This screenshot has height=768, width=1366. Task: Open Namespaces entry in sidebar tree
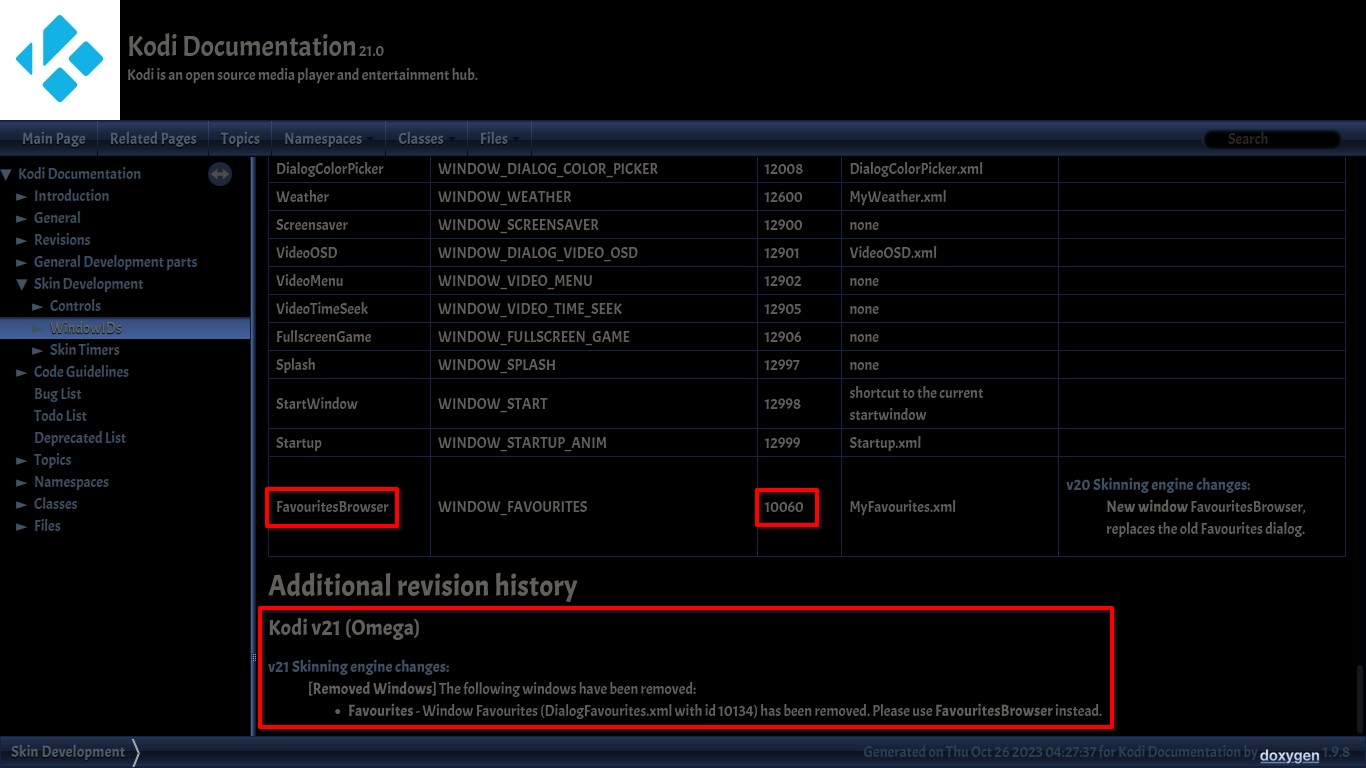click(x=71, y=482)
